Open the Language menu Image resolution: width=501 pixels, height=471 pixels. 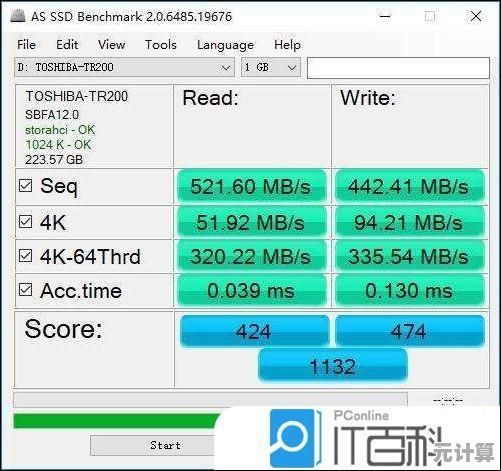(225, 45)
